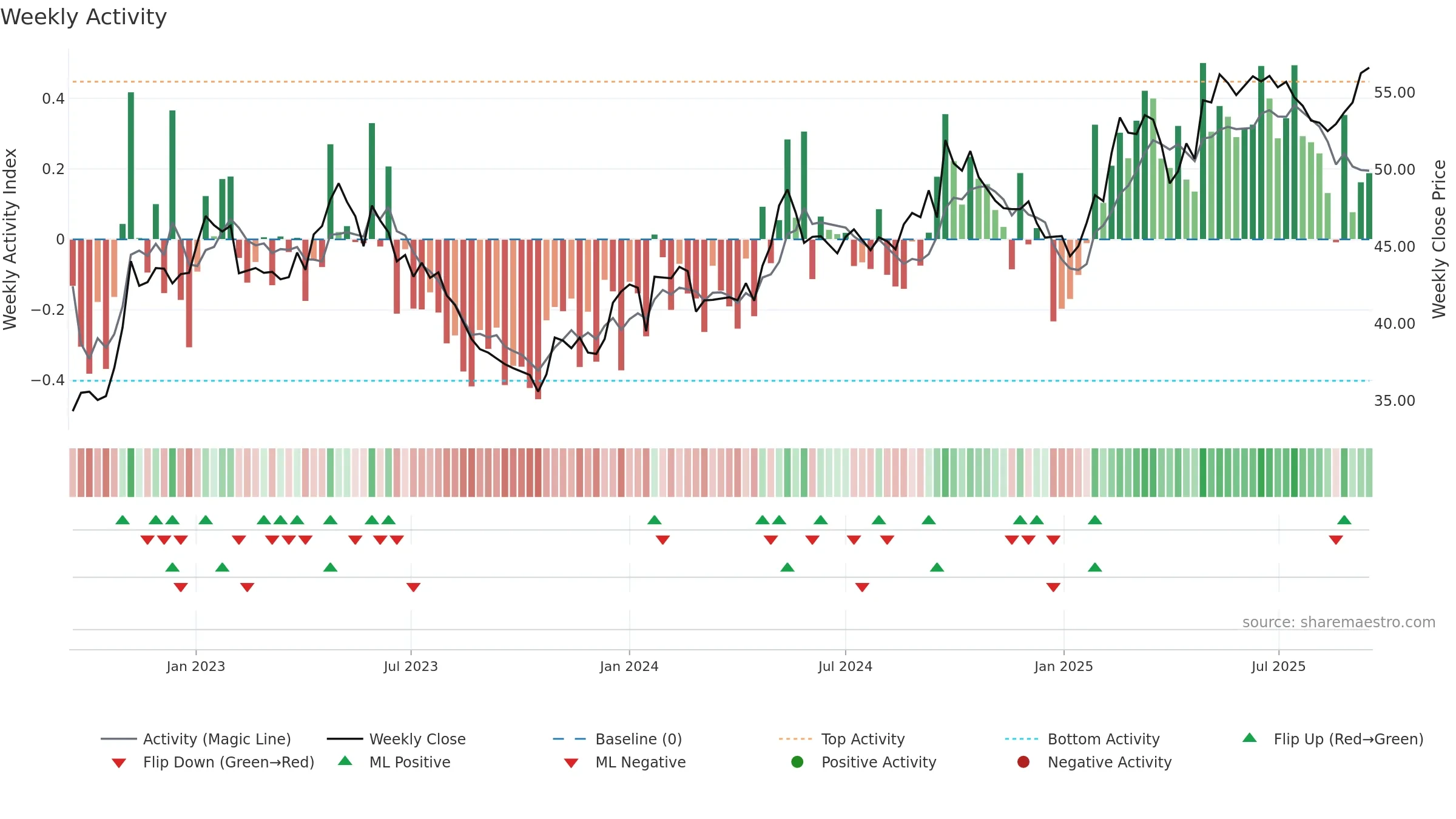Toggle the Flip Up (Red→Green) legend entry
Screen dimensions: 1456x819
[1333, 739]
